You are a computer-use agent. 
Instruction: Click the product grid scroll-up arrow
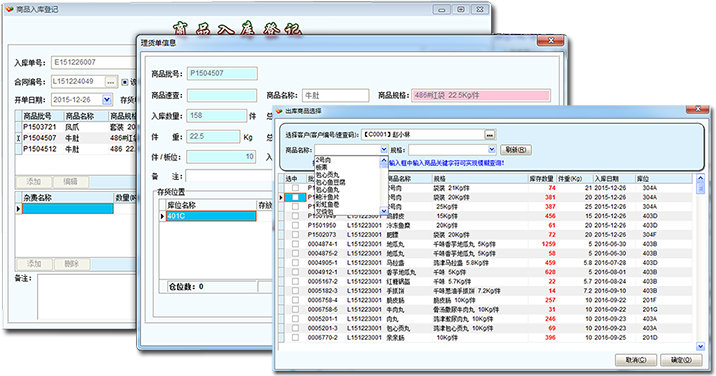pyautogui.click(x=700, y=178)
